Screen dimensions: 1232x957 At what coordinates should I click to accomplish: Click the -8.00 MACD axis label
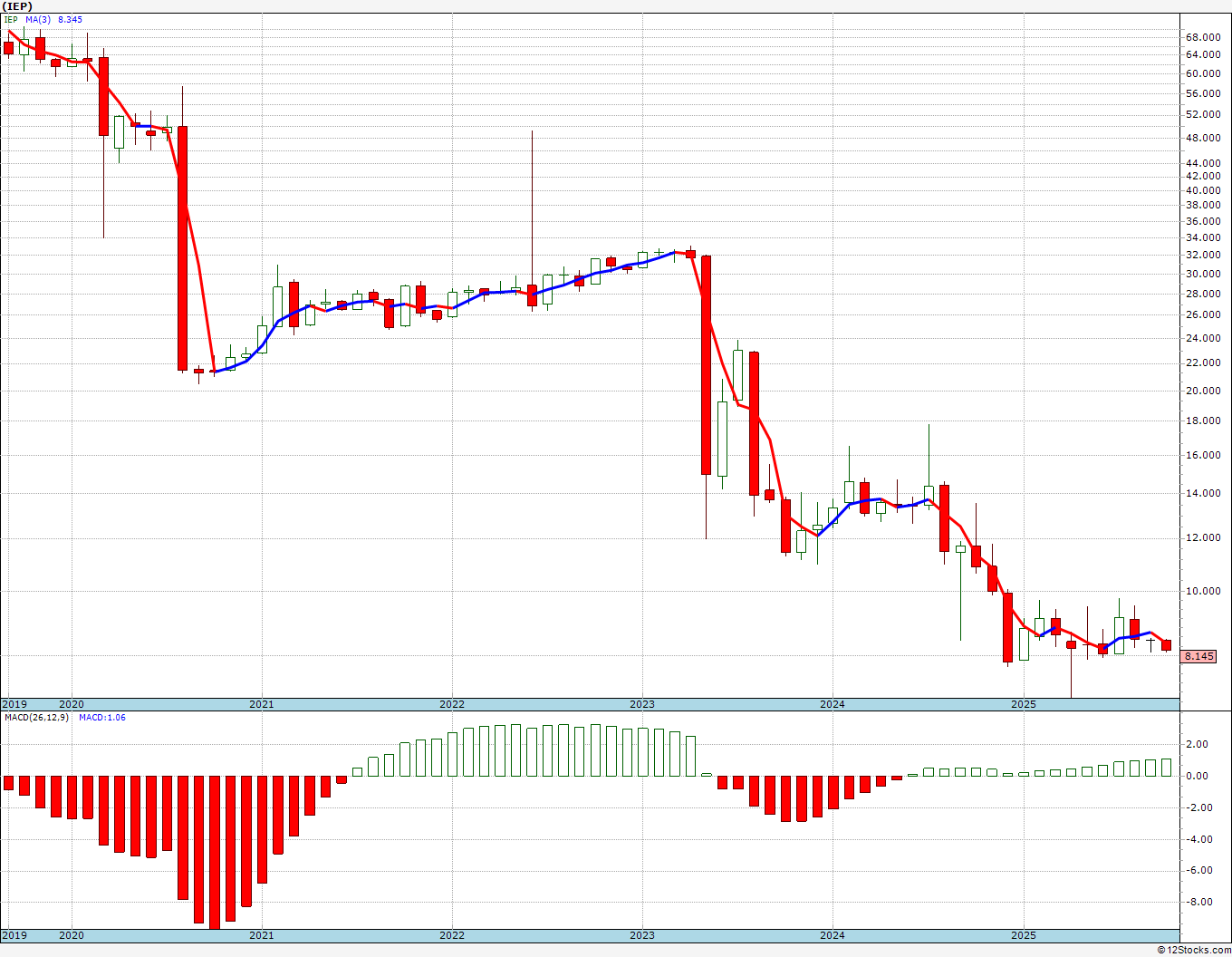(x=1197, y=902)
